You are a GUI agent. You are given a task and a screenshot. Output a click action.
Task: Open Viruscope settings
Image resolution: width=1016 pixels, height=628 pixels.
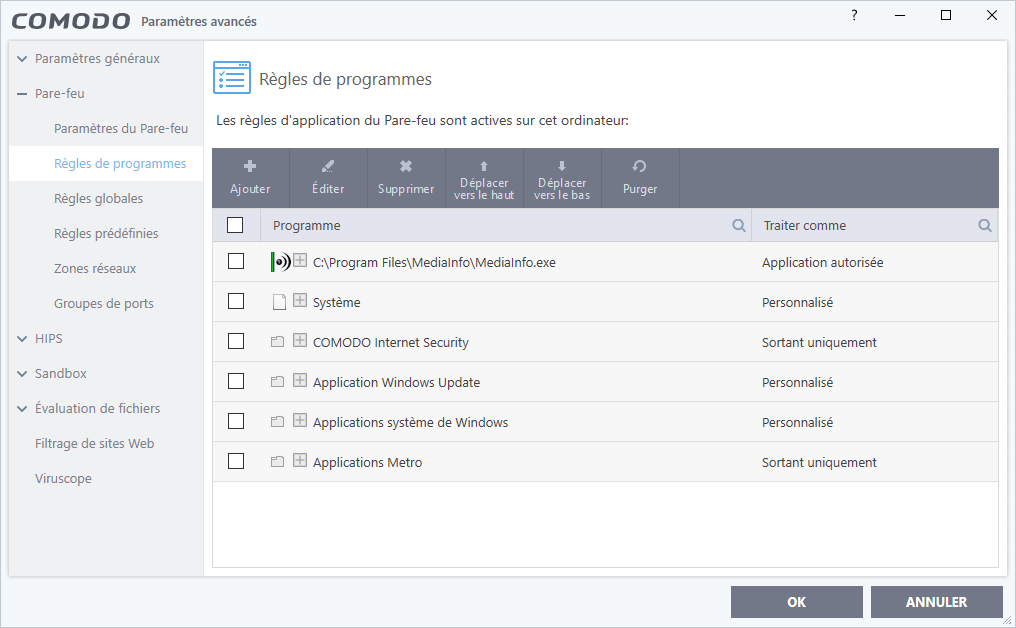(x=63, y=478)
